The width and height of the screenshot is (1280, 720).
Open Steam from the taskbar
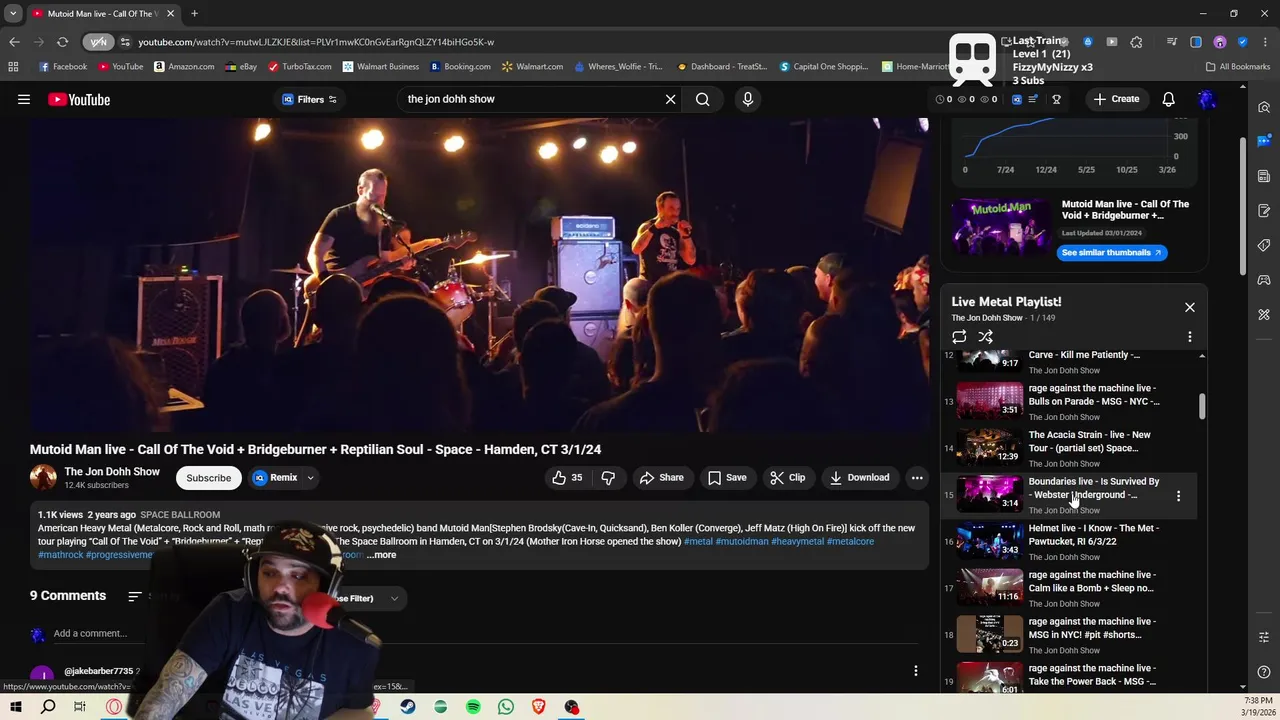(408, 707)
